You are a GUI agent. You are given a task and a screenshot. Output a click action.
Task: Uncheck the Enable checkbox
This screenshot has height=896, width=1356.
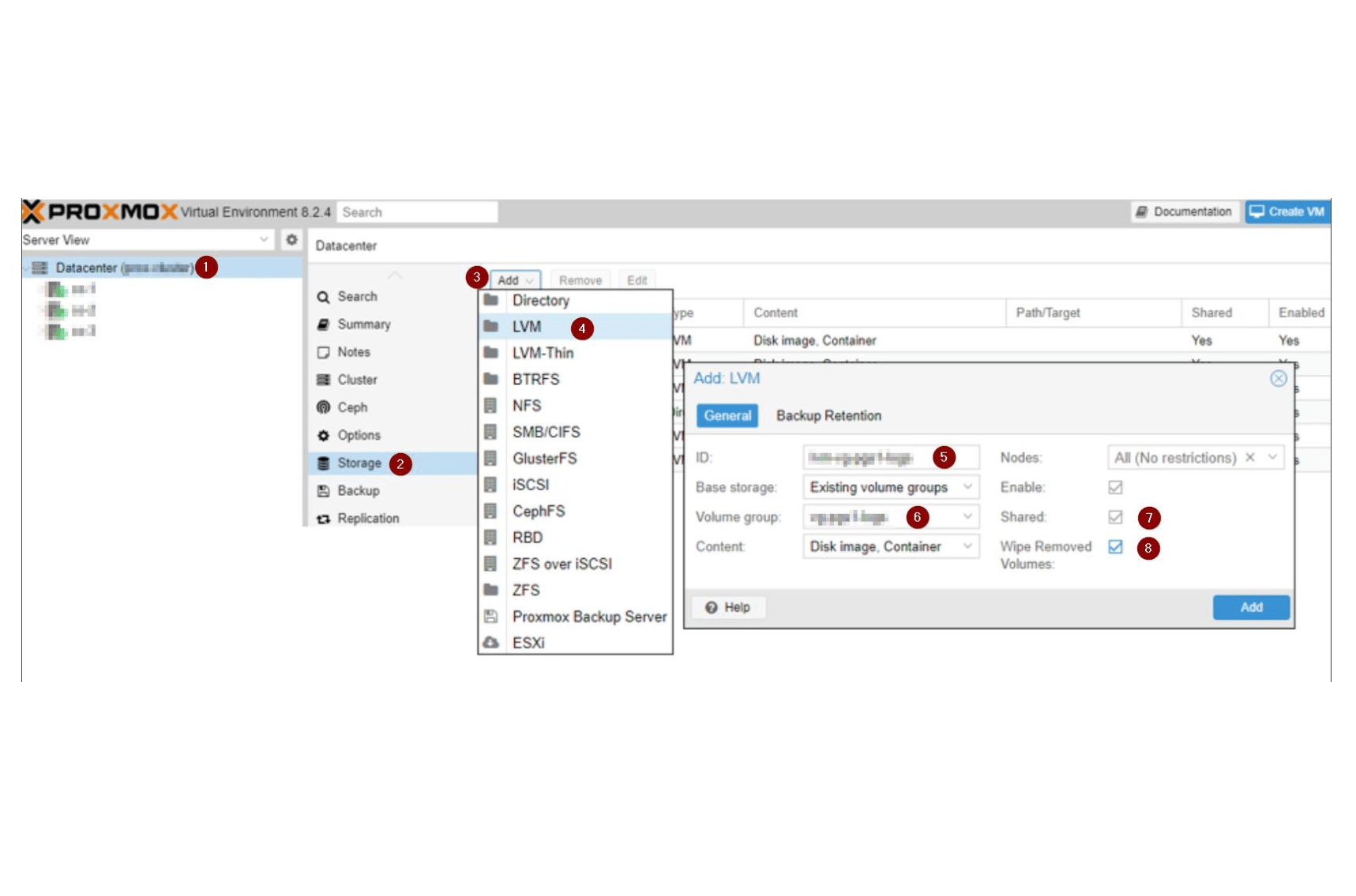pos(1114,487)
